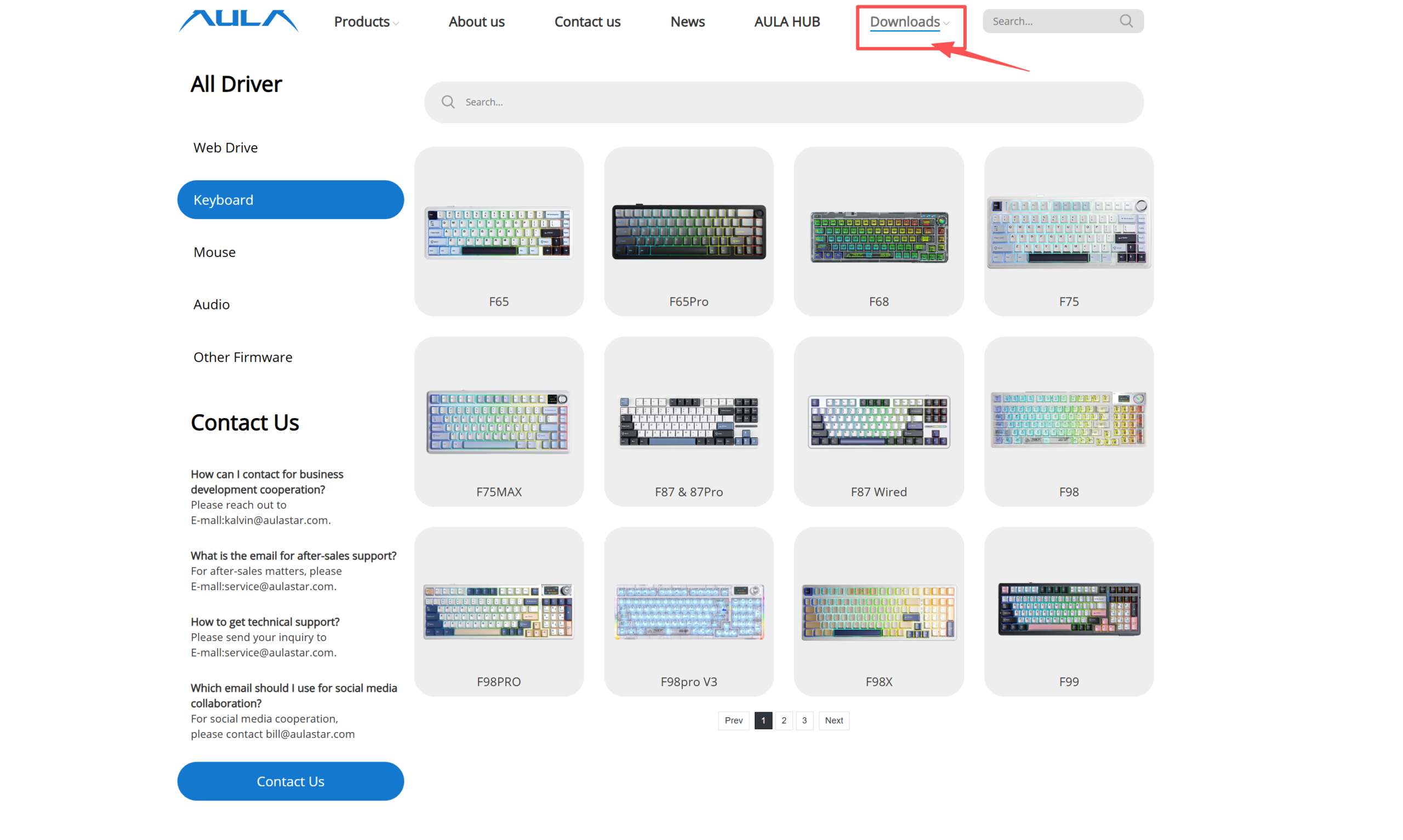
Task: Open the Contact us menu item
Action: point(587,21)
